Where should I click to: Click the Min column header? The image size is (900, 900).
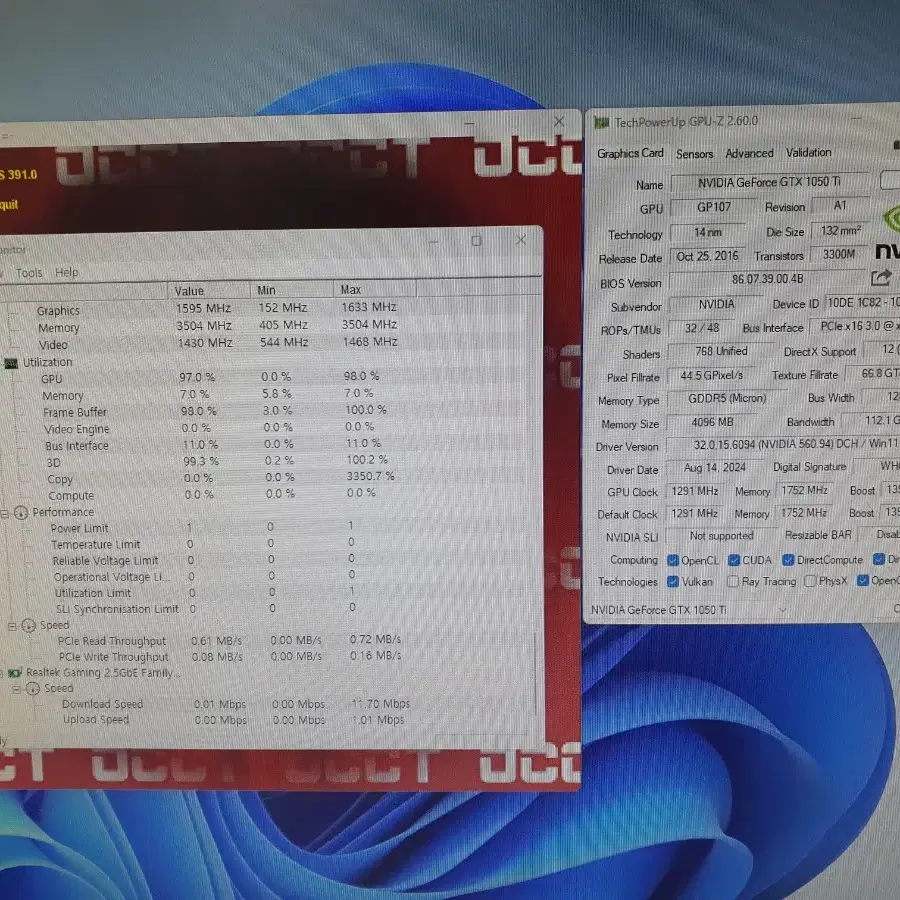tap(292, 290)
